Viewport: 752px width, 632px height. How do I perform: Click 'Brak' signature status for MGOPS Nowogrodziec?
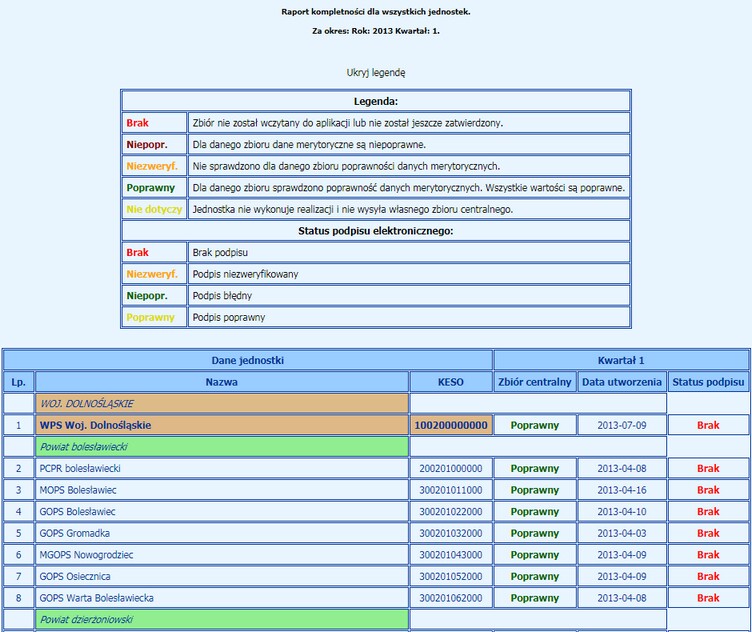click(x=708, y=555)
